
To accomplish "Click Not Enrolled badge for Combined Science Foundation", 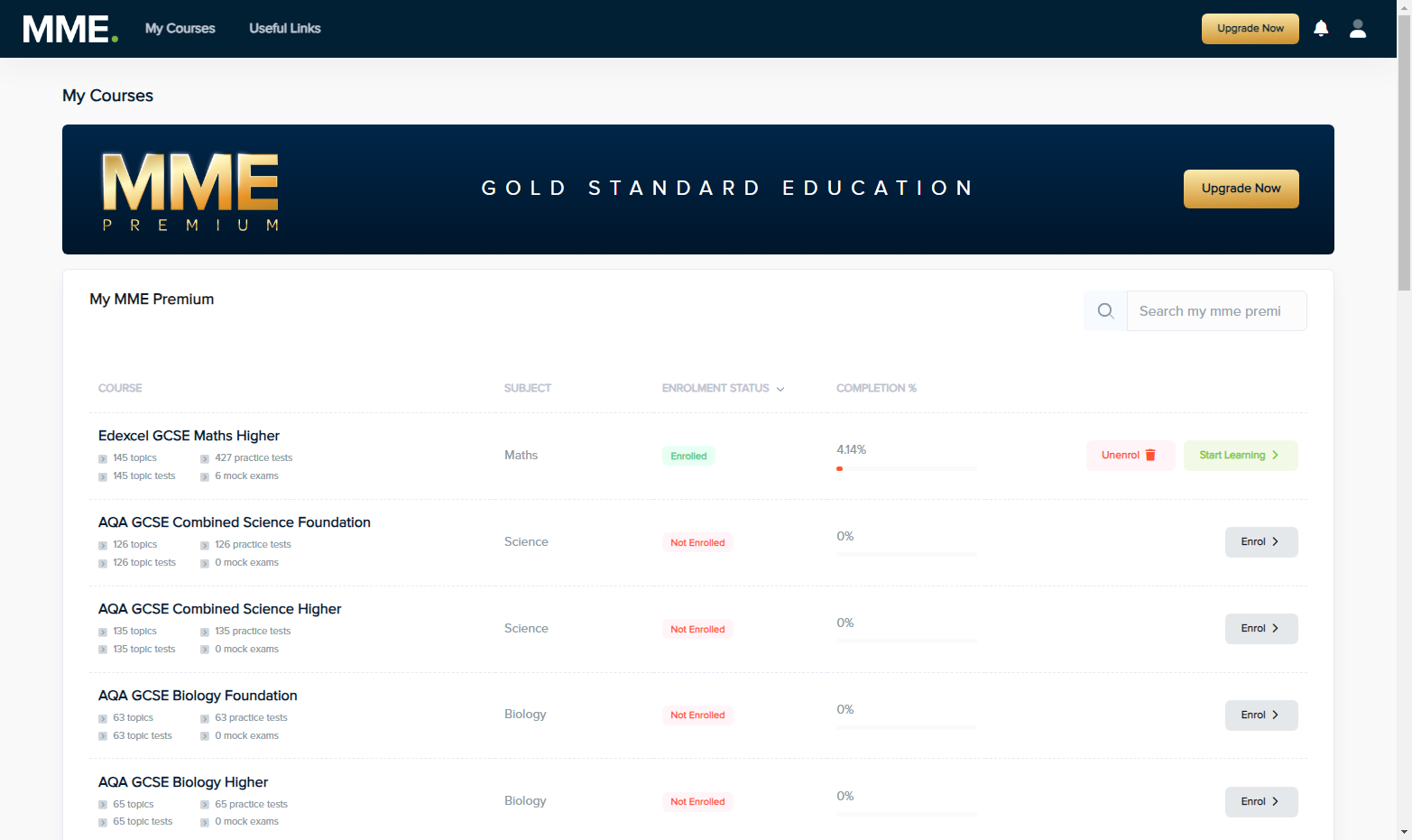I will [697, 543].
